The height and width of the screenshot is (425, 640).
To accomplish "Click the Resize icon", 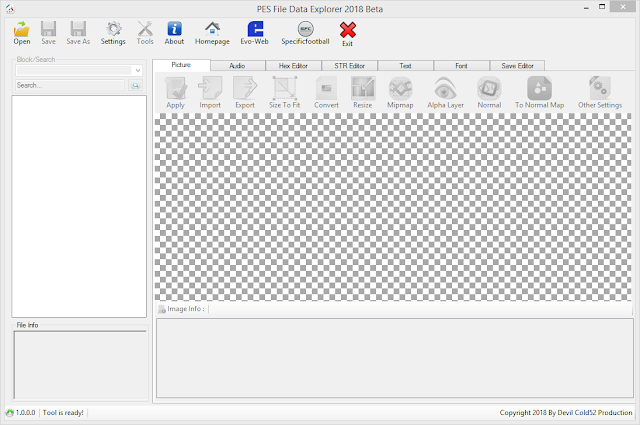I will point(363,88).
